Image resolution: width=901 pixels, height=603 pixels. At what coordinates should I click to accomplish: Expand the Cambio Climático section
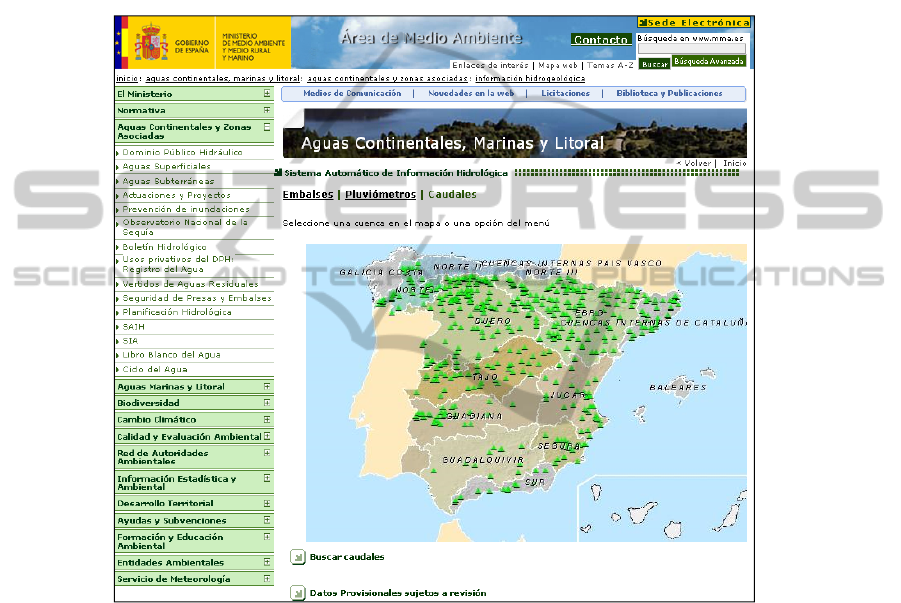(x=267, y=420)
